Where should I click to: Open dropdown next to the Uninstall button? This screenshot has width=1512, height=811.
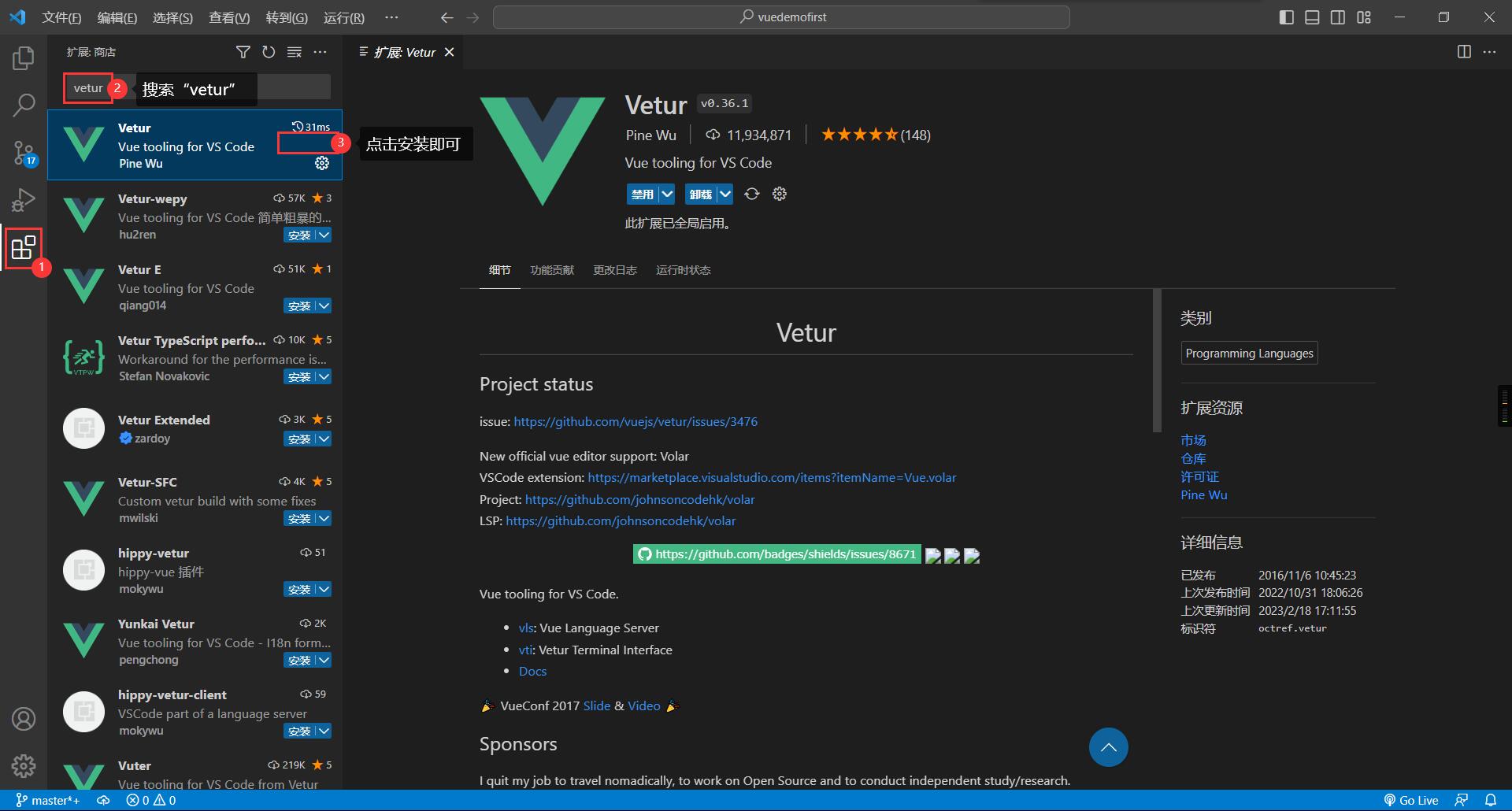coord(725,194)
